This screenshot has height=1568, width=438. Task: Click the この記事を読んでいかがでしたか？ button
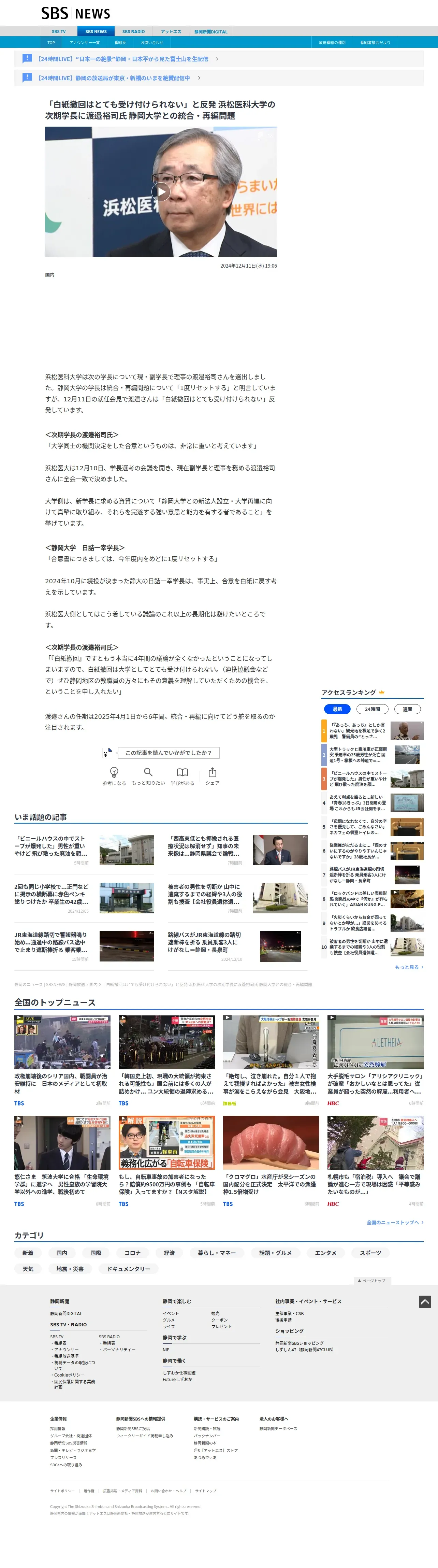[x=169, y=753]
